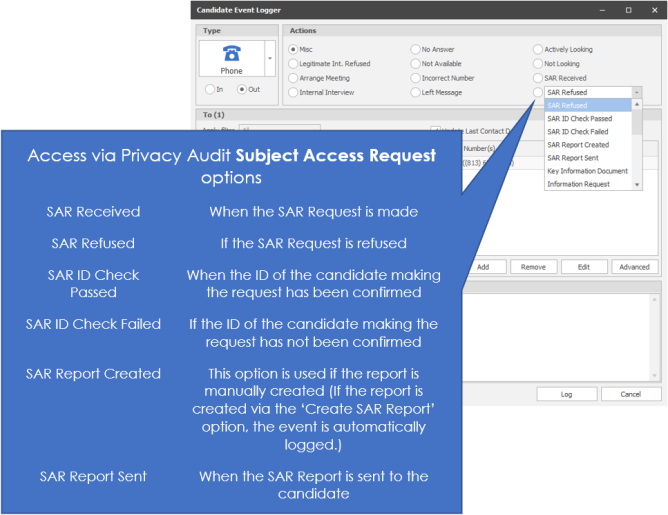Select Legitimate Int. Refused action
This screenshot has height=515, width=668.
pos(293,63)
